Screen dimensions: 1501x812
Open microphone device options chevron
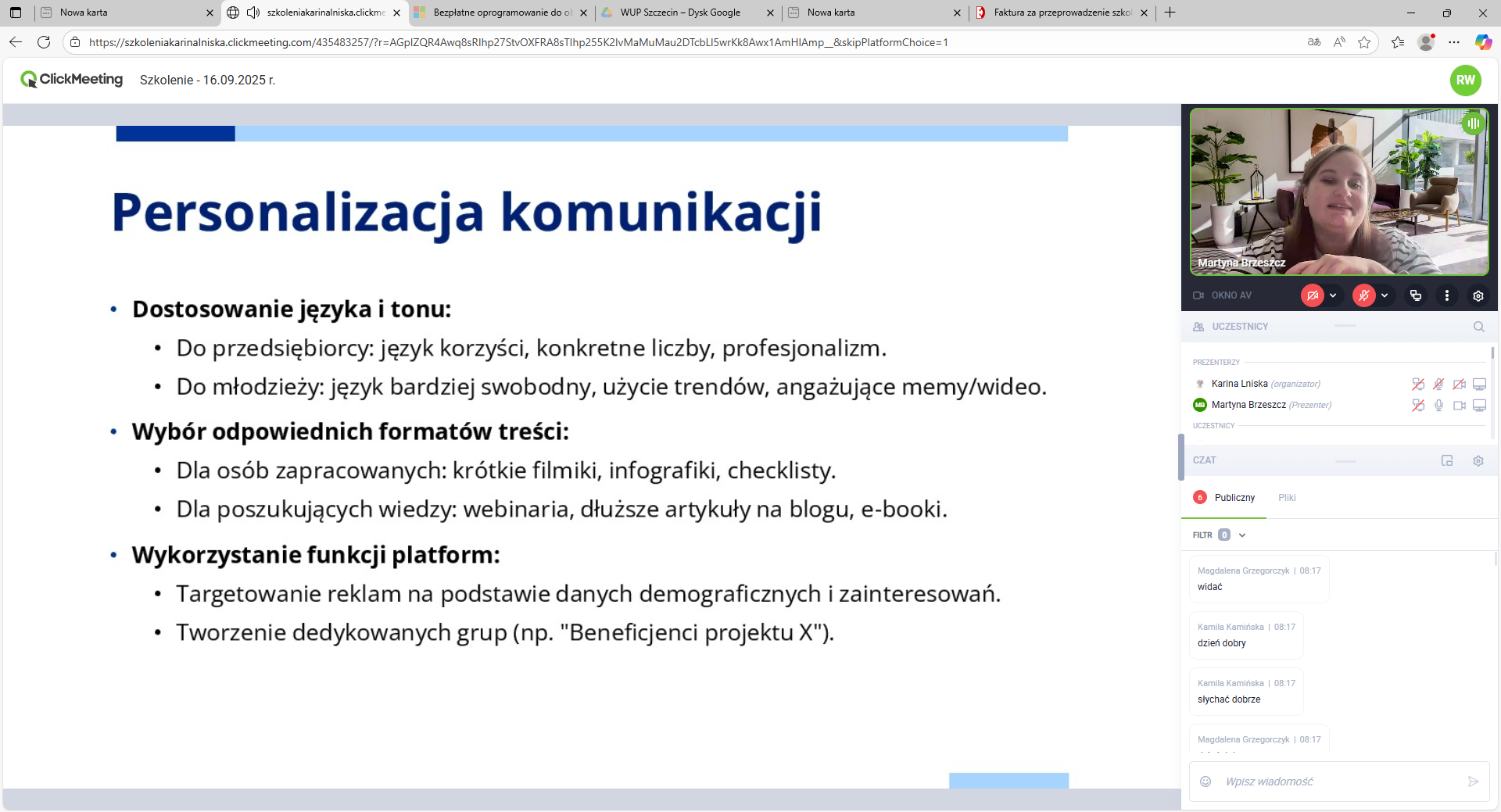pyautogui.click(x=1385, y=295)
